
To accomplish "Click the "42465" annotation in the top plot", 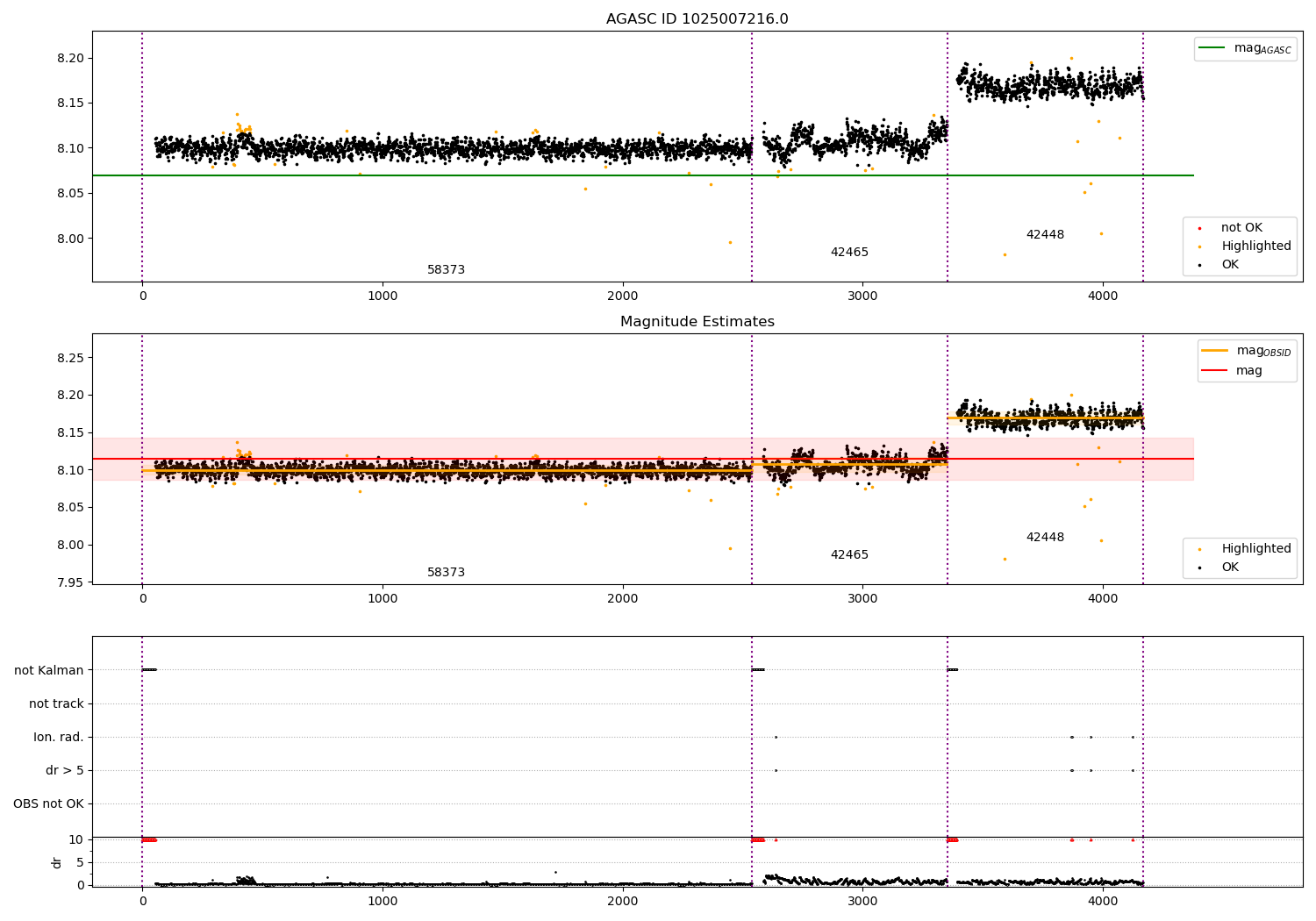I will (x=849, y=253).
